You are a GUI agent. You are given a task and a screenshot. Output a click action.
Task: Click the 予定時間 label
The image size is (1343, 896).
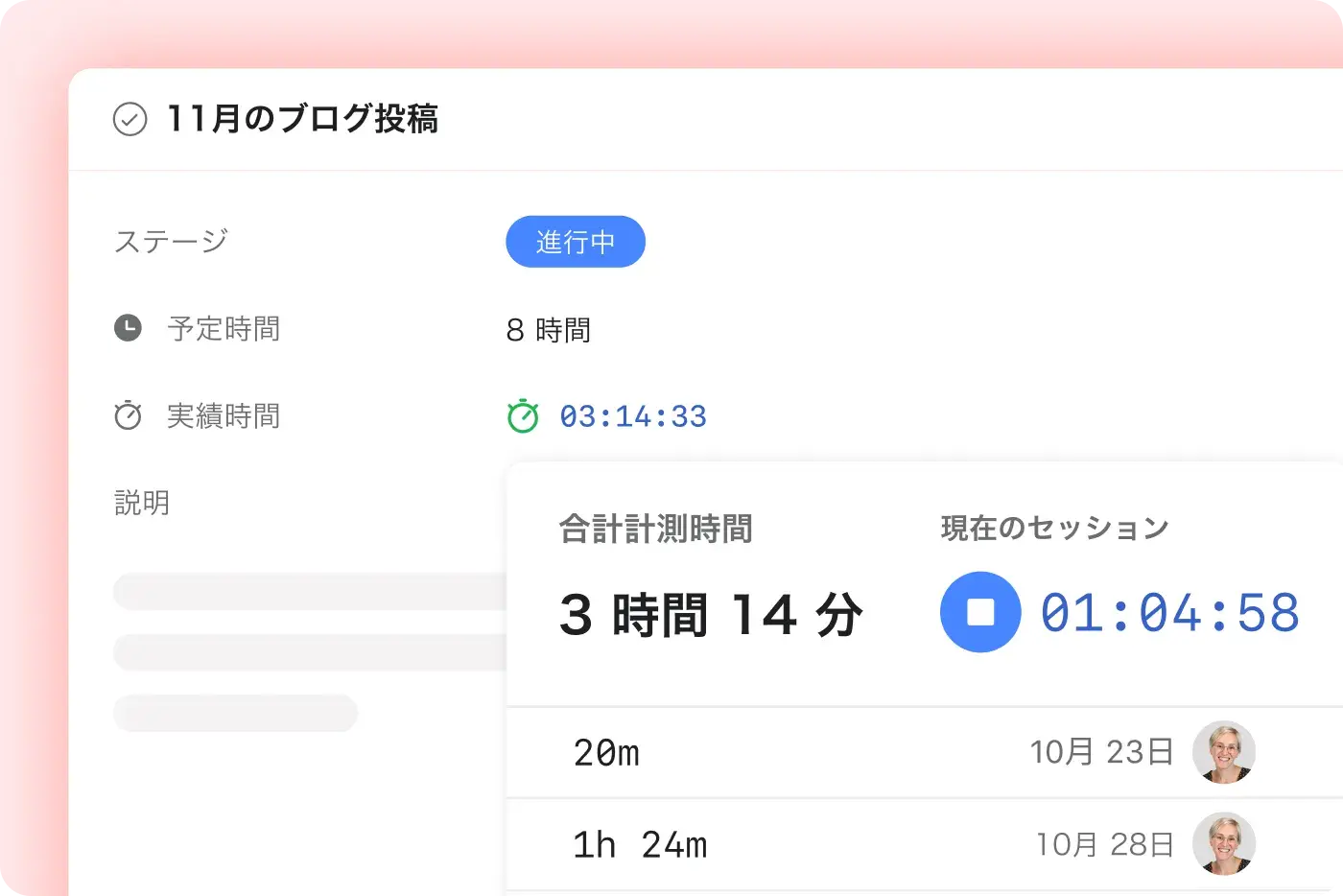(224, 329)
